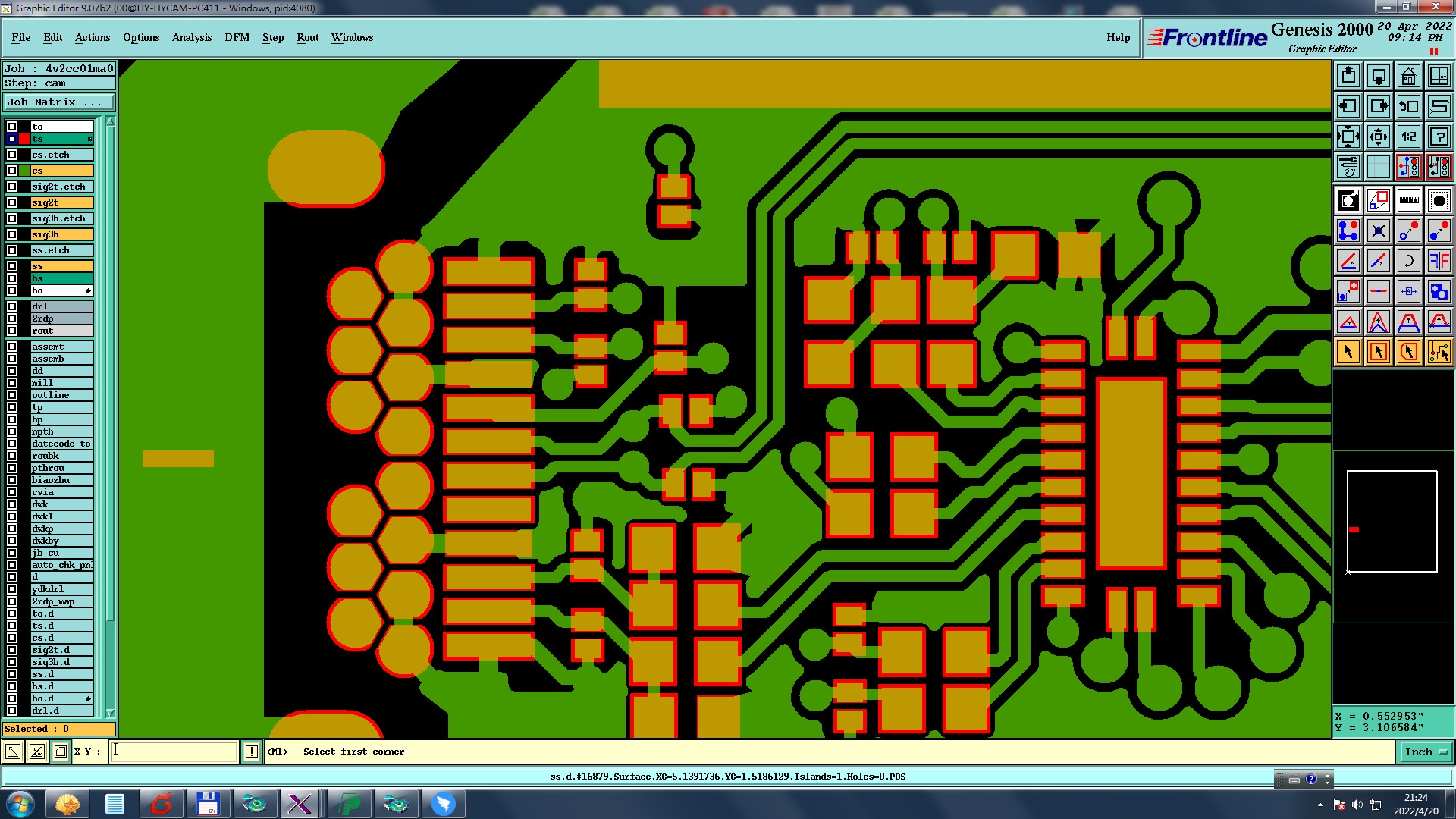Click the ruler measurement icon

click(1409, 200)
